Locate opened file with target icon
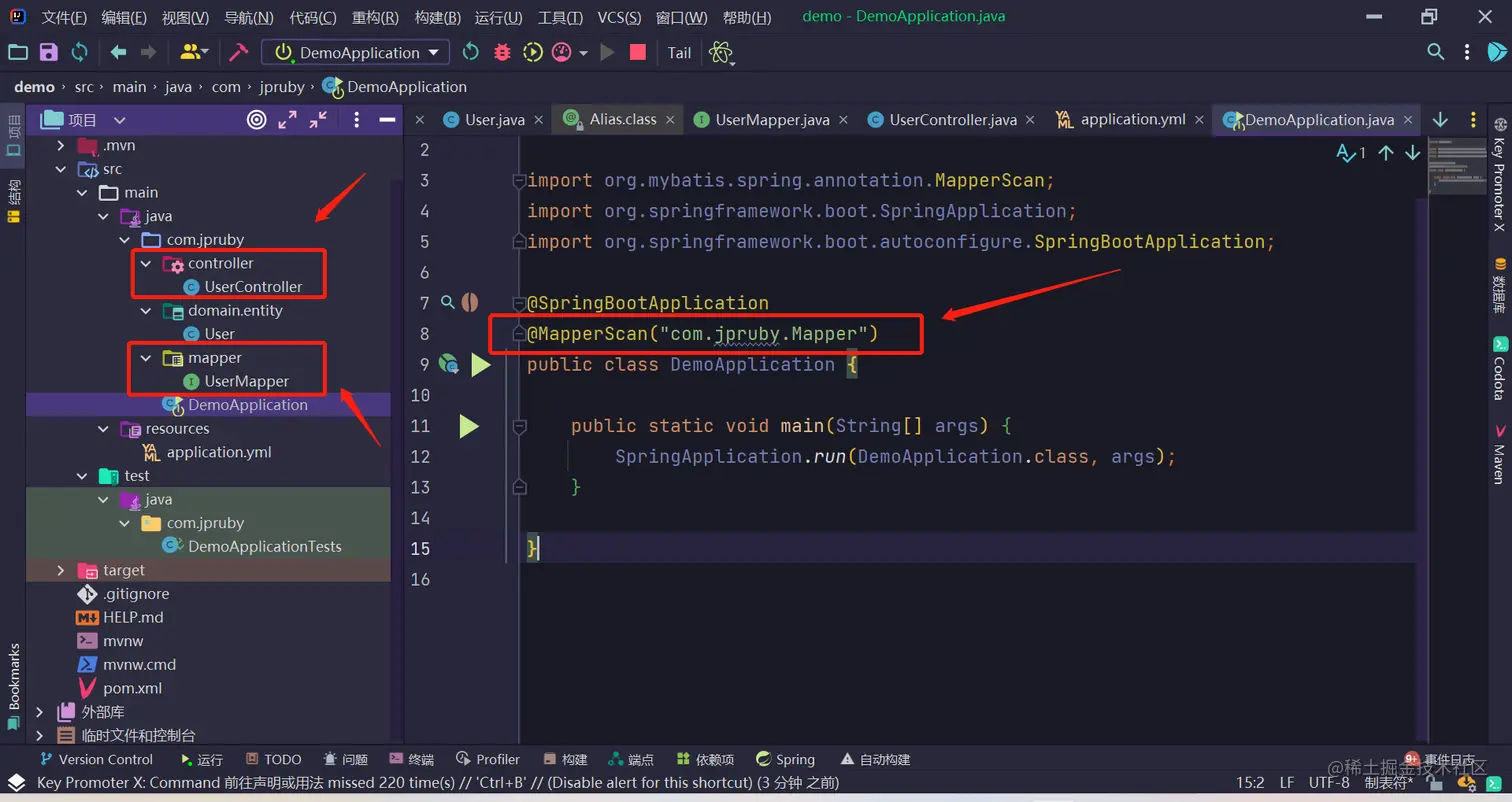The image size is (1512, 802). click(257, 120)
